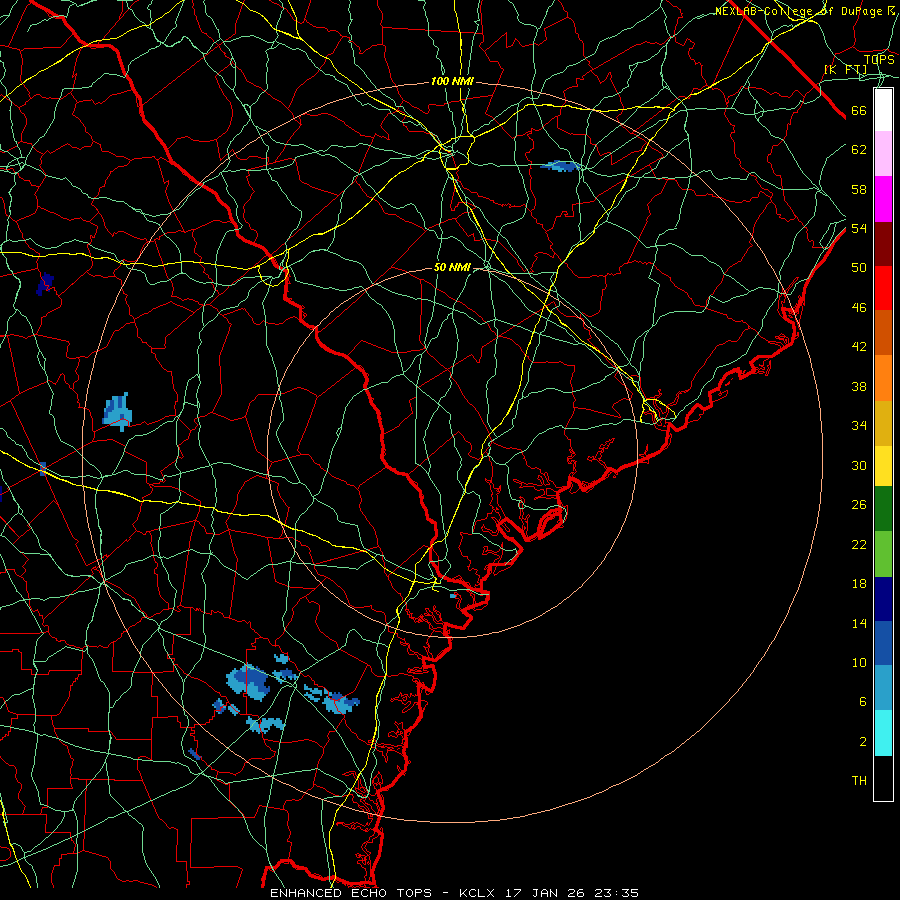
Task: Click the white 66 kft color swatch
Action: (883, 110)
